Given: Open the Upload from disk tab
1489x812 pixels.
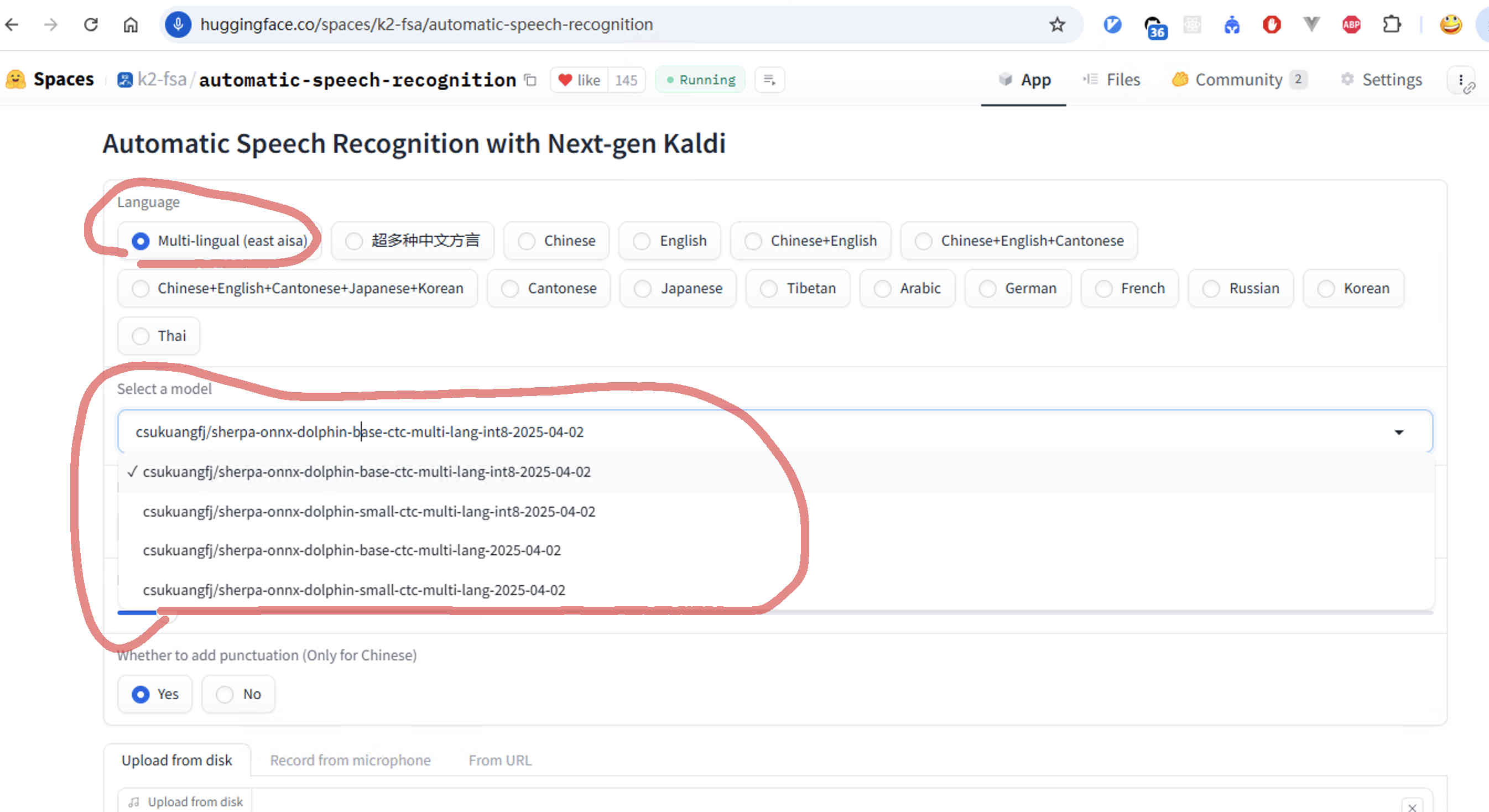Looking at the screenshot, I should click(x=177, y=760).
